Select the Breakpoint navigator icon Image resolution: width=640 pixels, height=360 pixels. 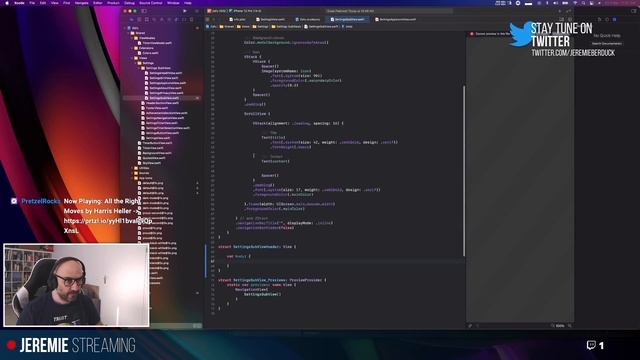point(184,19)
